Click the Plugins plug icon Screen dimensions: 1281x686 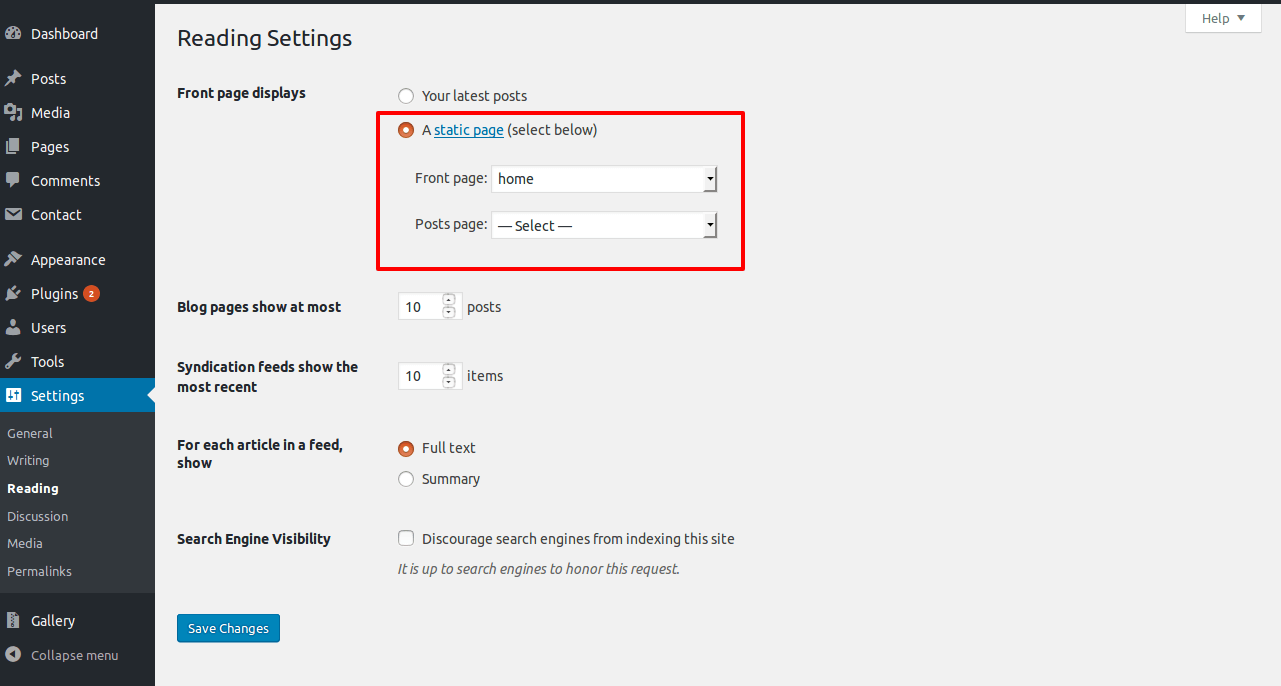click(x=13, y=293)
